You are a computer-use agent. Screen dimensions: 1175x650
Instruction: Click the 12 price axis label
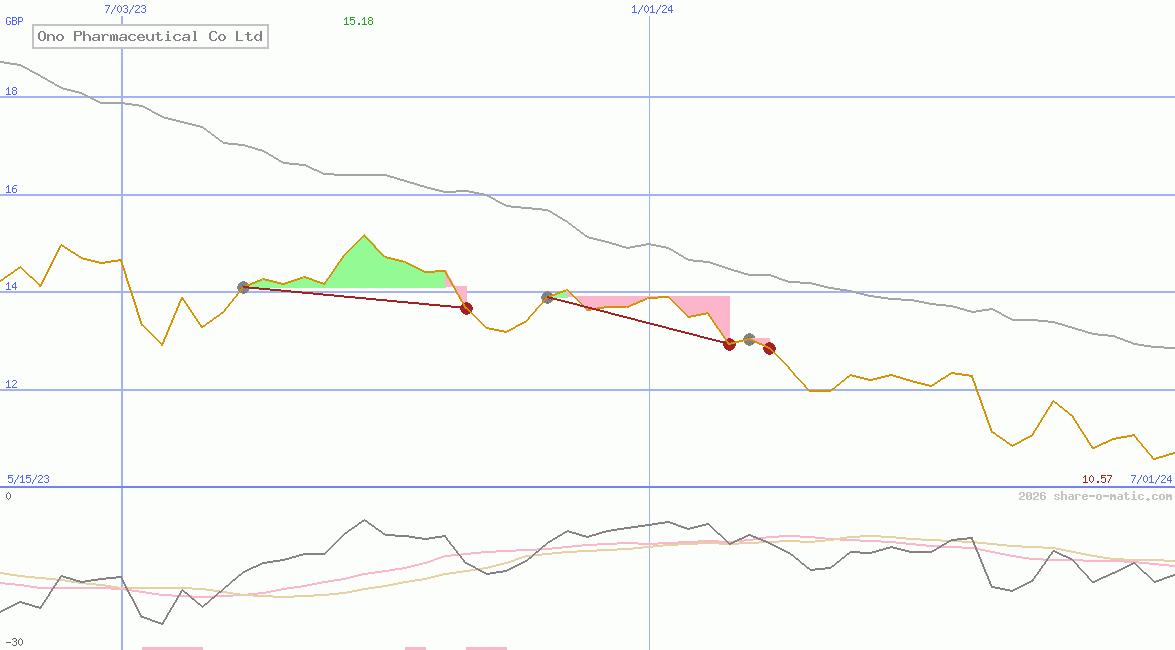(11, 384)
